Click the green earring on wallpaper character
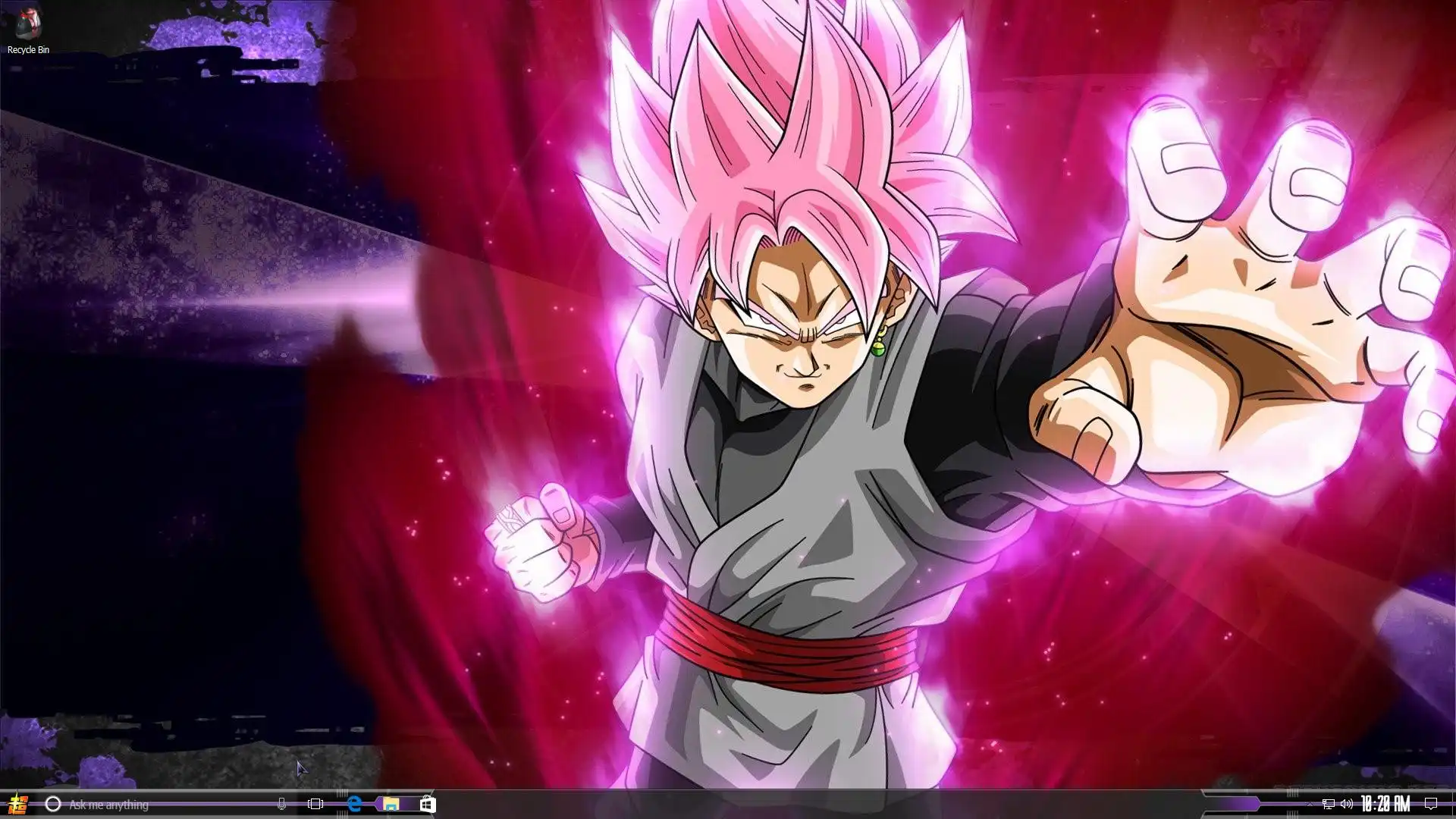This screenshot has height=819, width=1456. (877, 349)
